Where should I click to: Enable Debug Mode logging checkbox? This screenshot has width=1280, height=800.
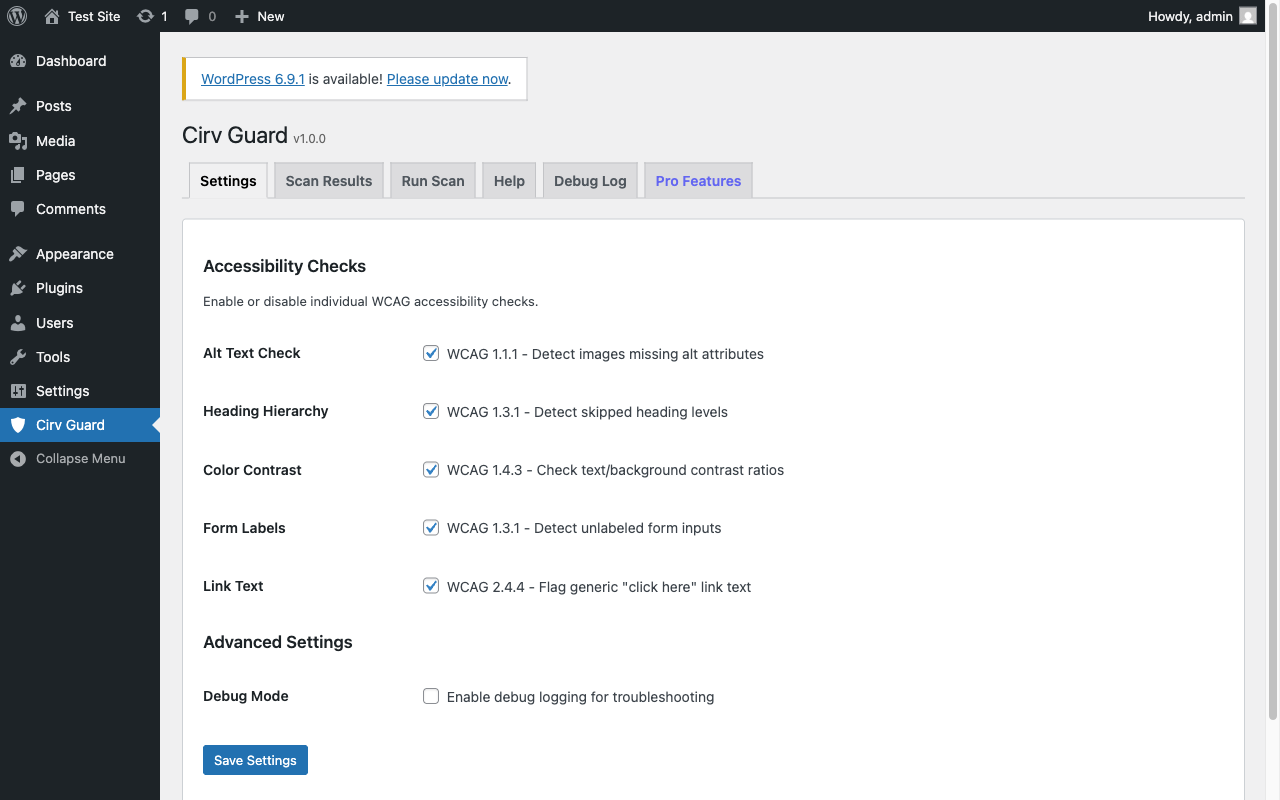(431, 696)
